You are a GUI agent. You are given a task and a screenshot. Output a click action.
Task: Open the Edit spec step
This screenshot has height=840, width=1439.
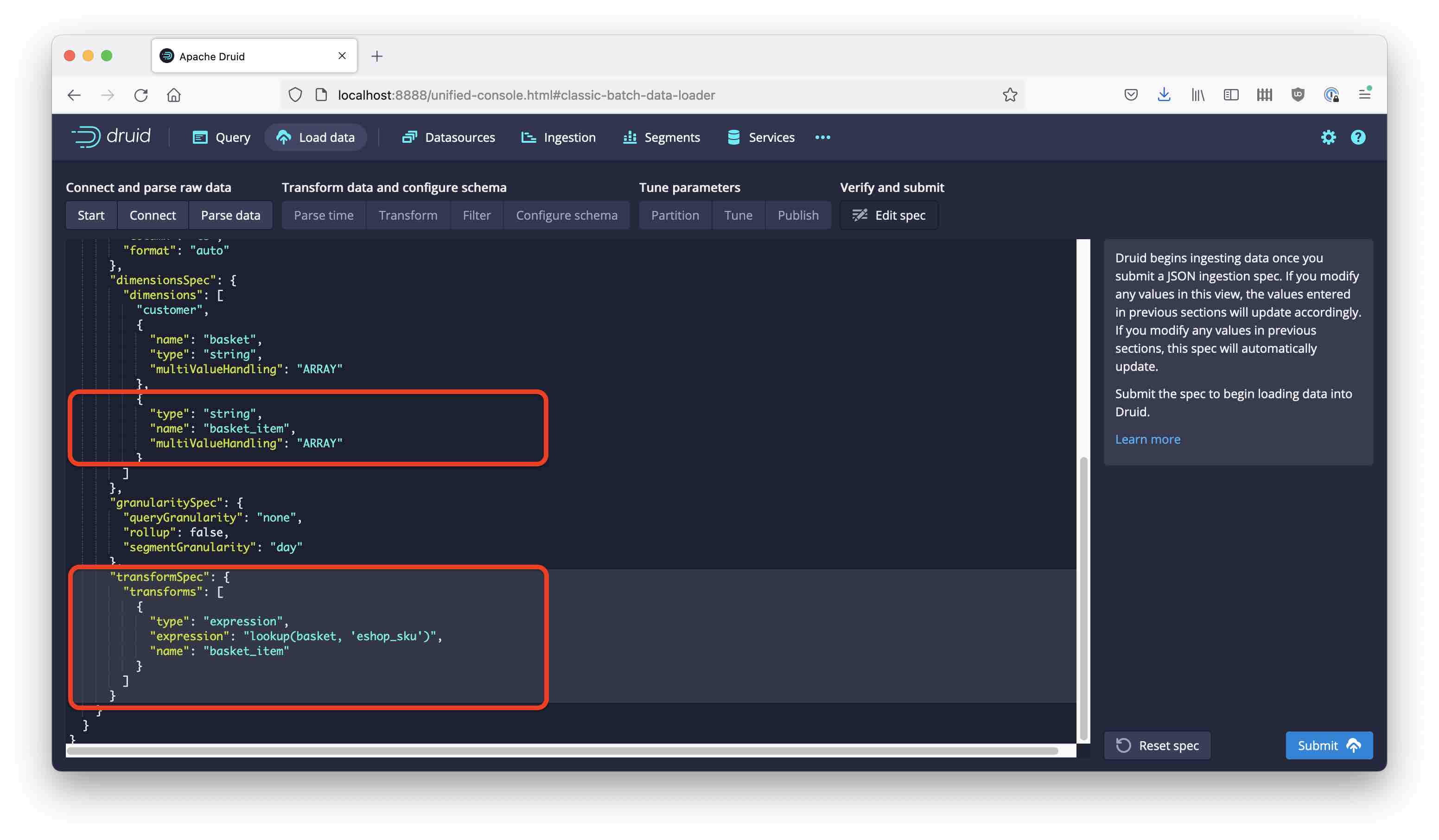point(889,215)
